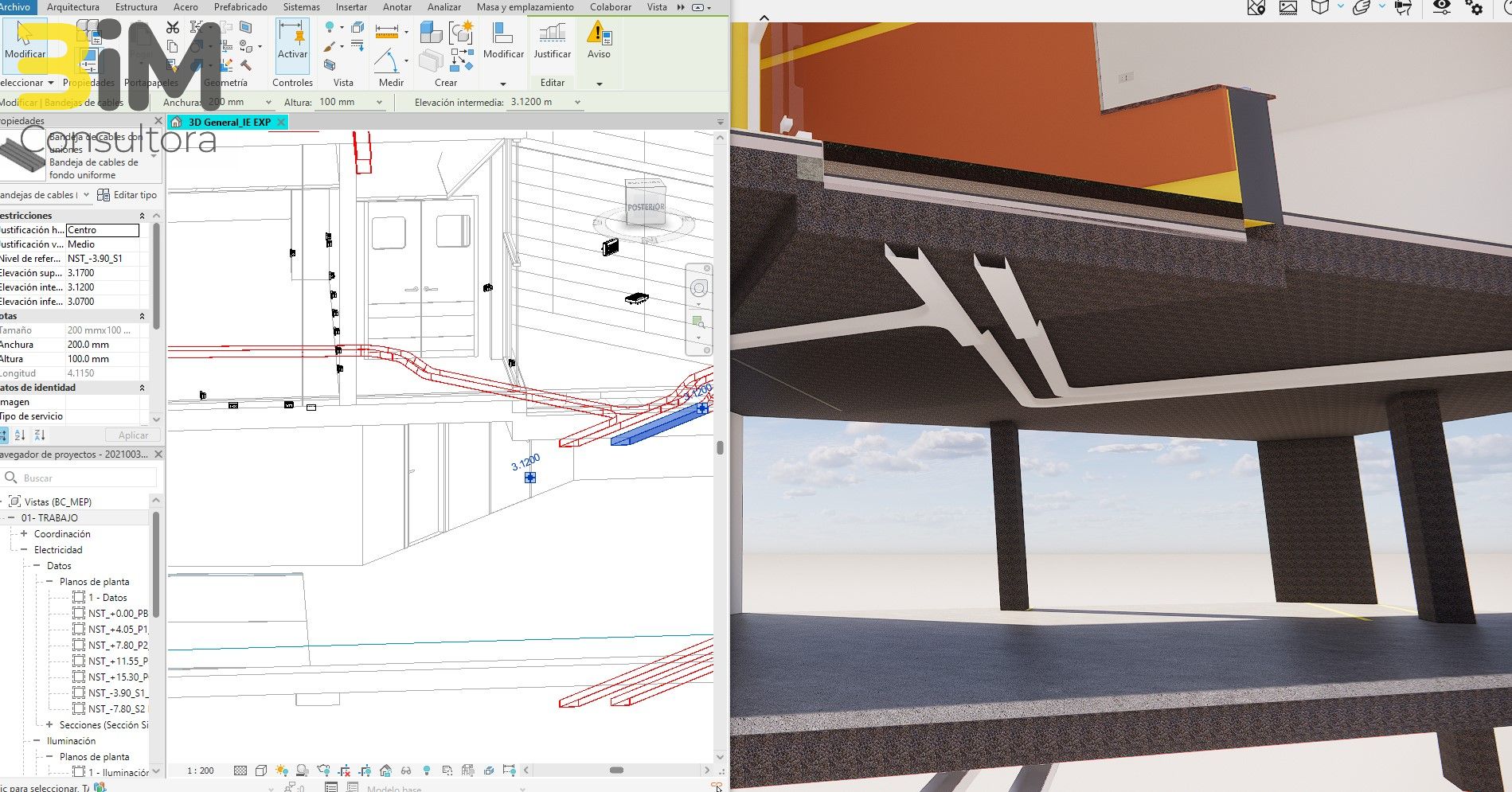The width and height of the screenshot is (1512, 792).
Task: Open the Altura 100 mm dropdown
Action: tap(379, 102)
